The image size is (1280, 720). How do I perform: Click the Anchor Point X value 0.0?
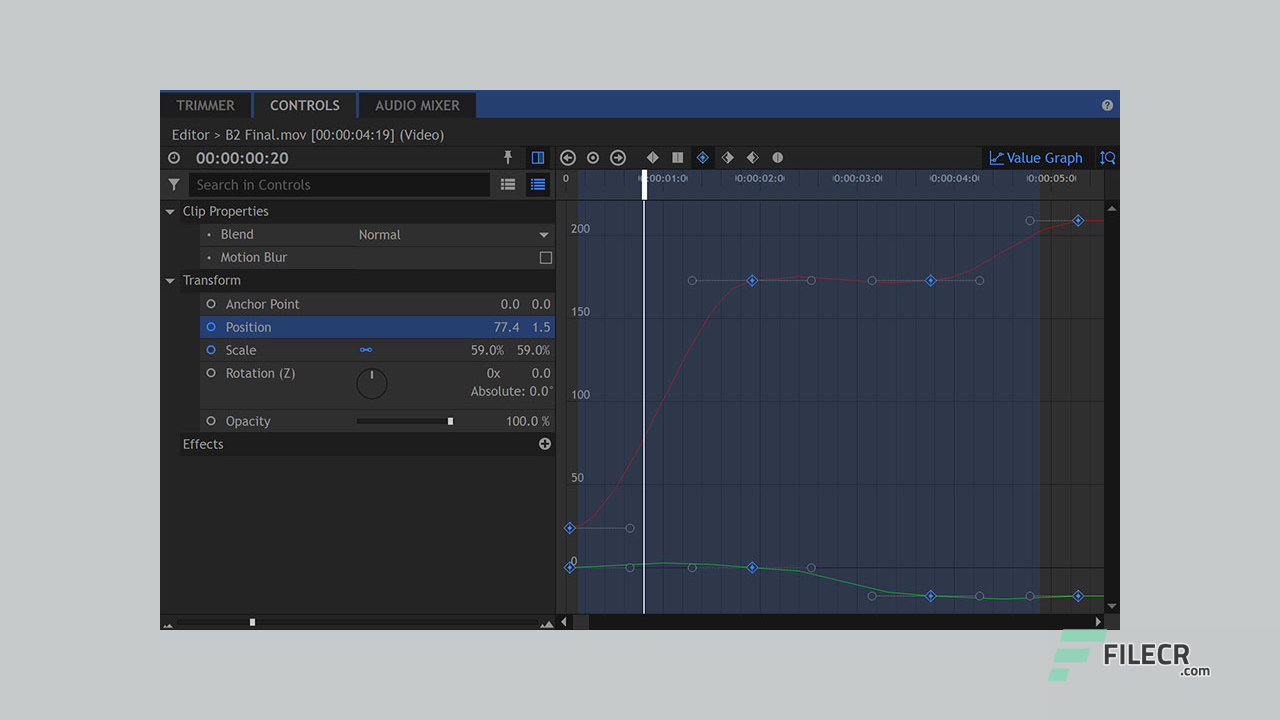pos(510,304)
